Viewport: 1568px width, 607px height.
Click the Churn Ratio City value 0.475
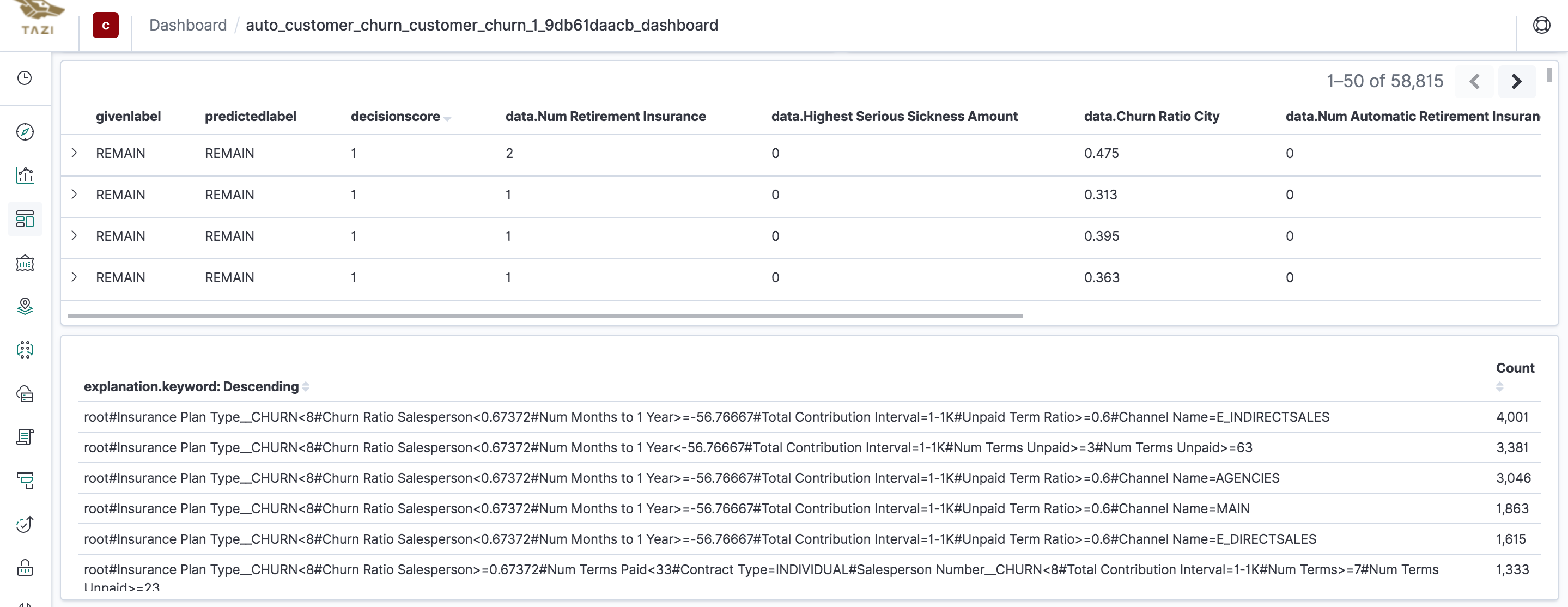point(1101,154)
